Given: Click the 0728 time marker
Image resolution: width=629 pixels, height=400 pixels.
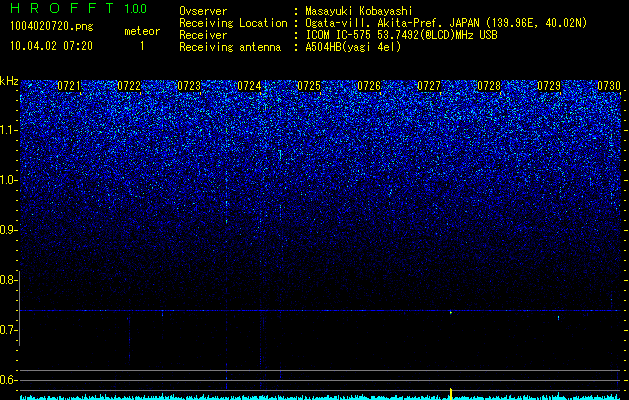Looking at the screenshot, I should click(489, 86).
